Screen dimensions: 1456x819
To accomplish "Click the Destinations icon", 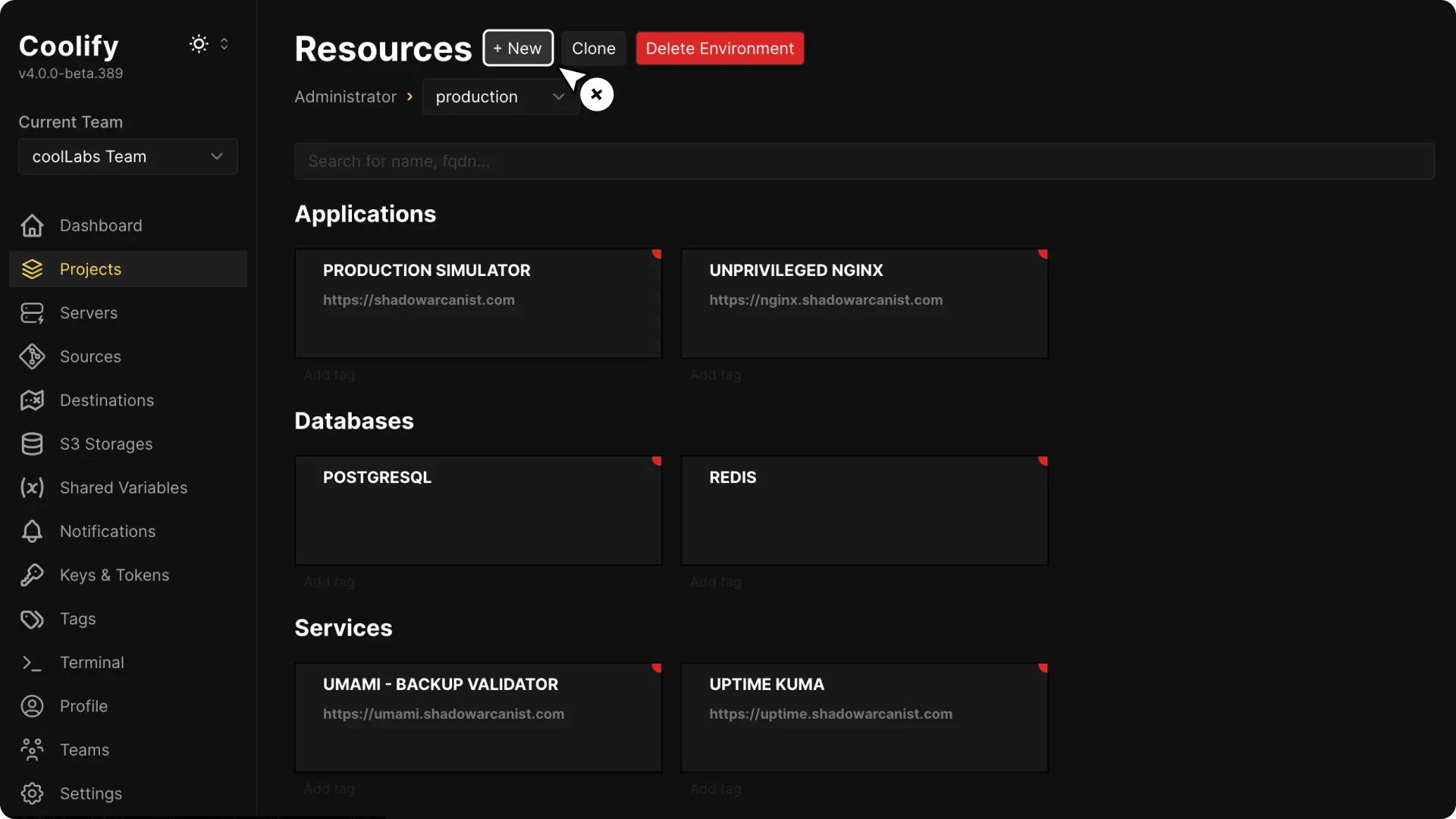I will click(x=32, y=400).
